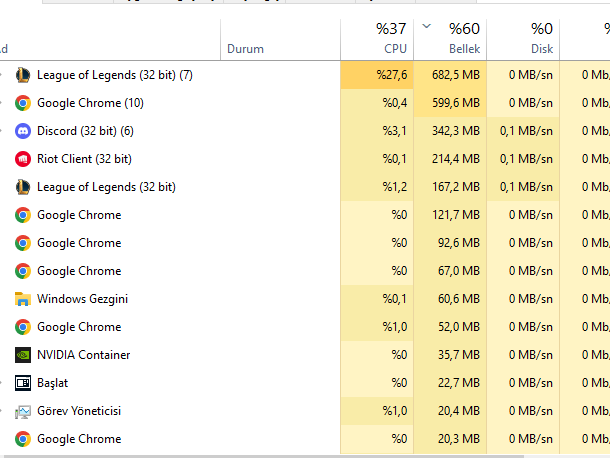
Task: Click the League of Legends (7) process icon
Action: 23,75
